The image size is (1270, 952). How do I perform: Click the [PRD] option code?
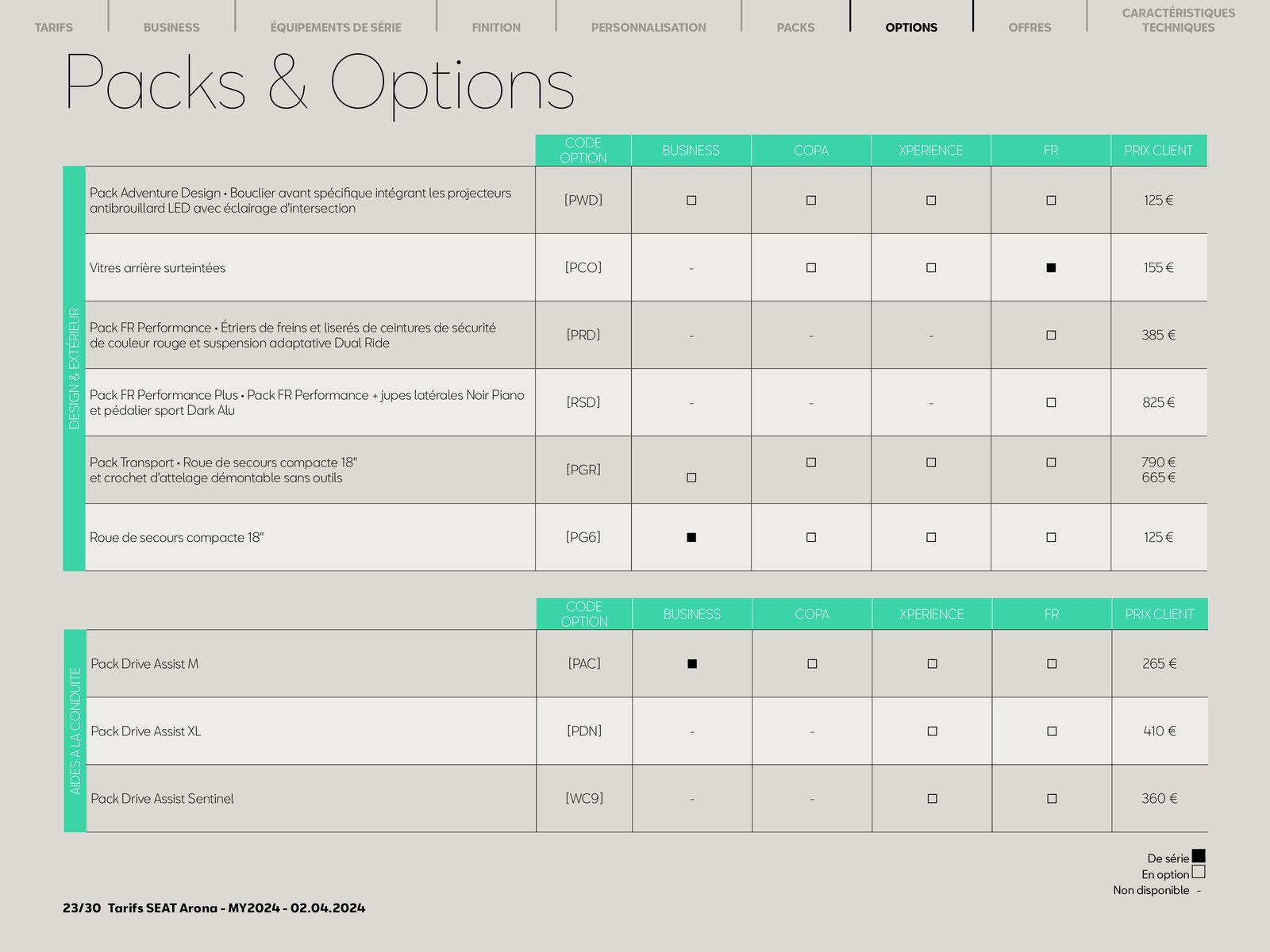coord(583,335)
